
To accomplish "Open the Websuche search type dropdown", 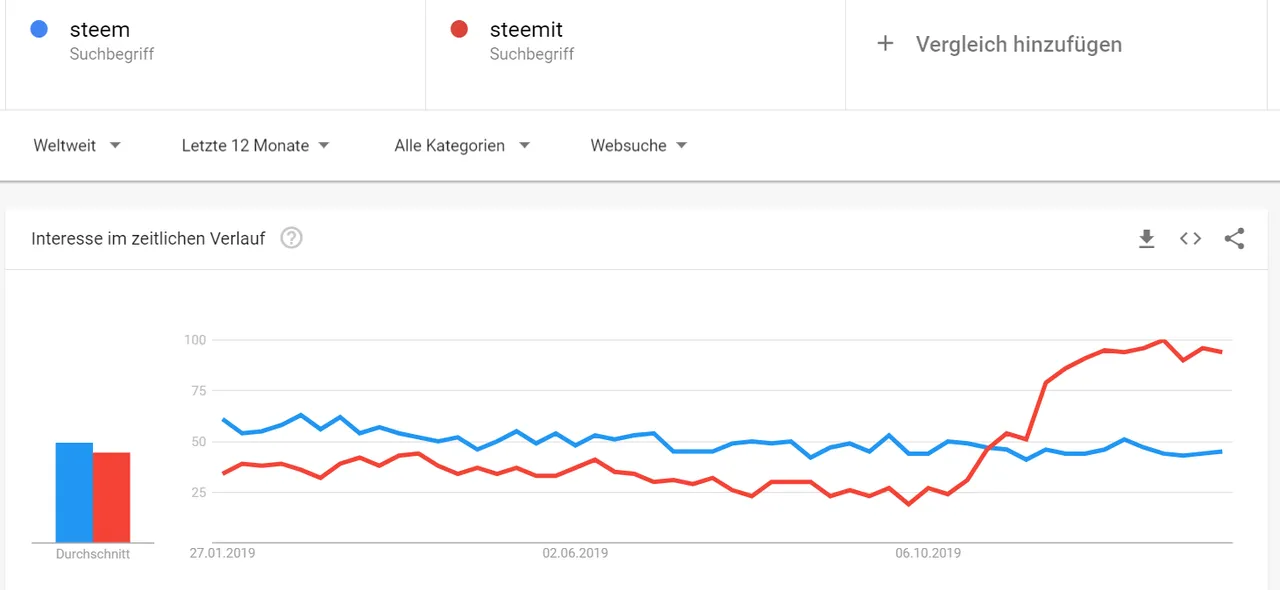I will click(639, 146).
